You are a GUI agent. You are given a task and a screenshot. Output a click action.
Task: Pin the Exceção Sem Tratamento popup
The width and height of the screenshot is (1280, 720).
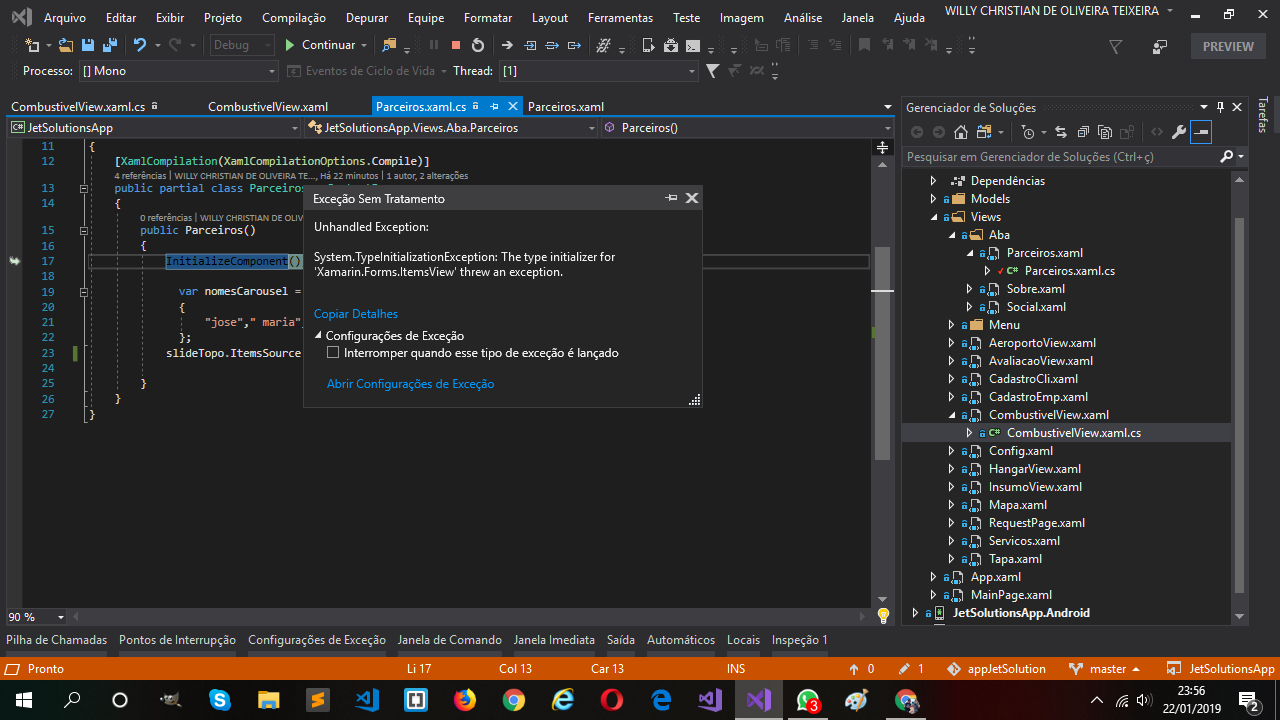point(672,198)
